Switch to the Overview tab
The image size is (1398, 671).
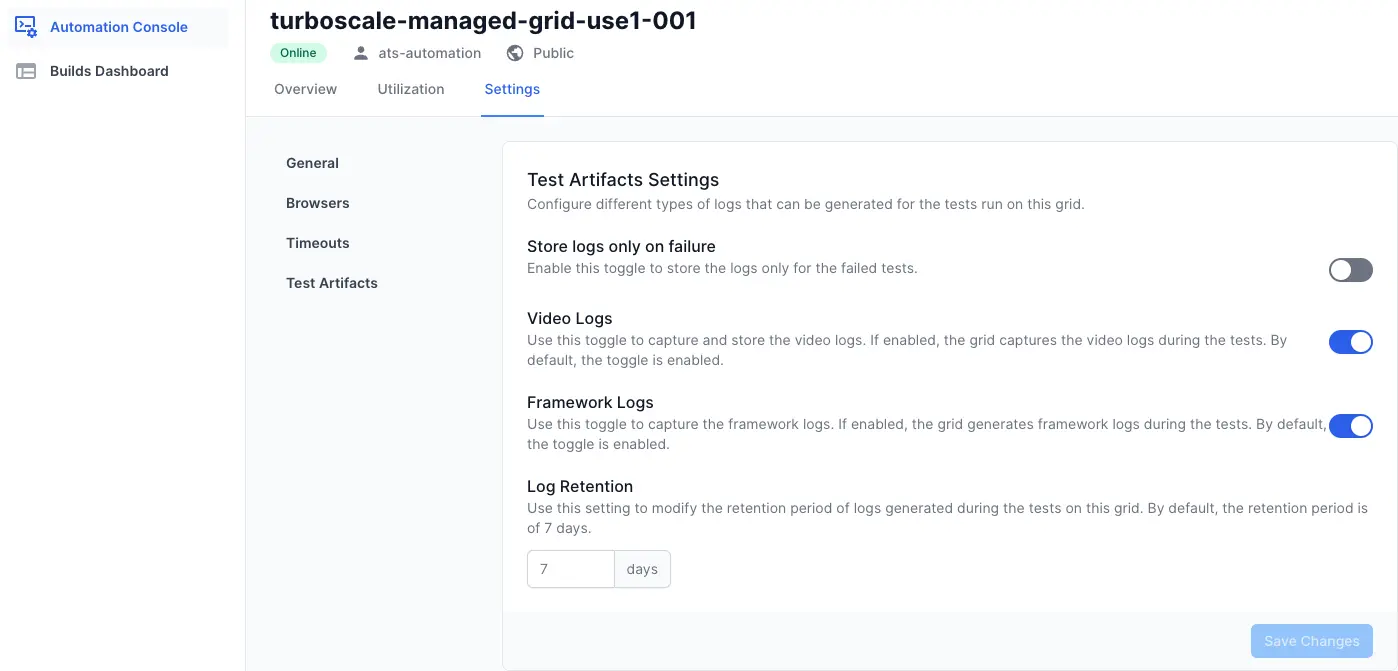click(305, 89)
